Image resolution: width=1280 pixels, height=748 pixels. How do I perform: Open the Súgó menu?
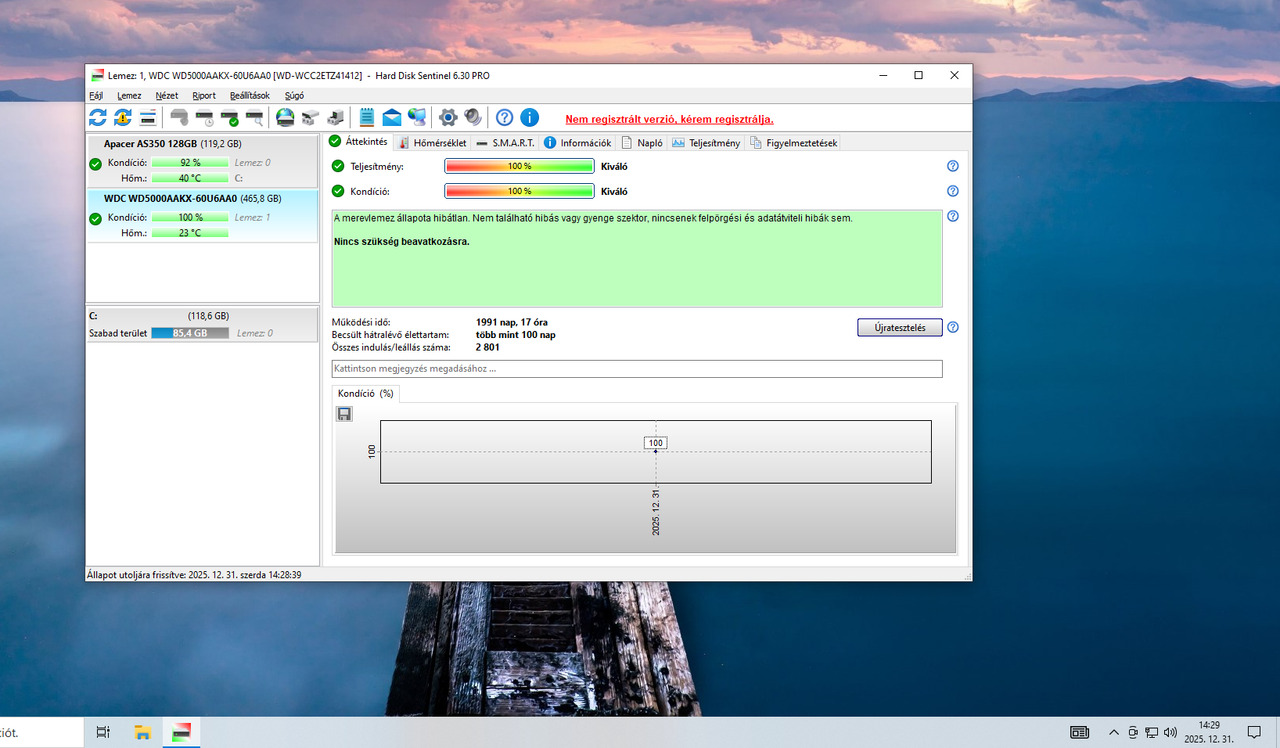pos(295,96)
